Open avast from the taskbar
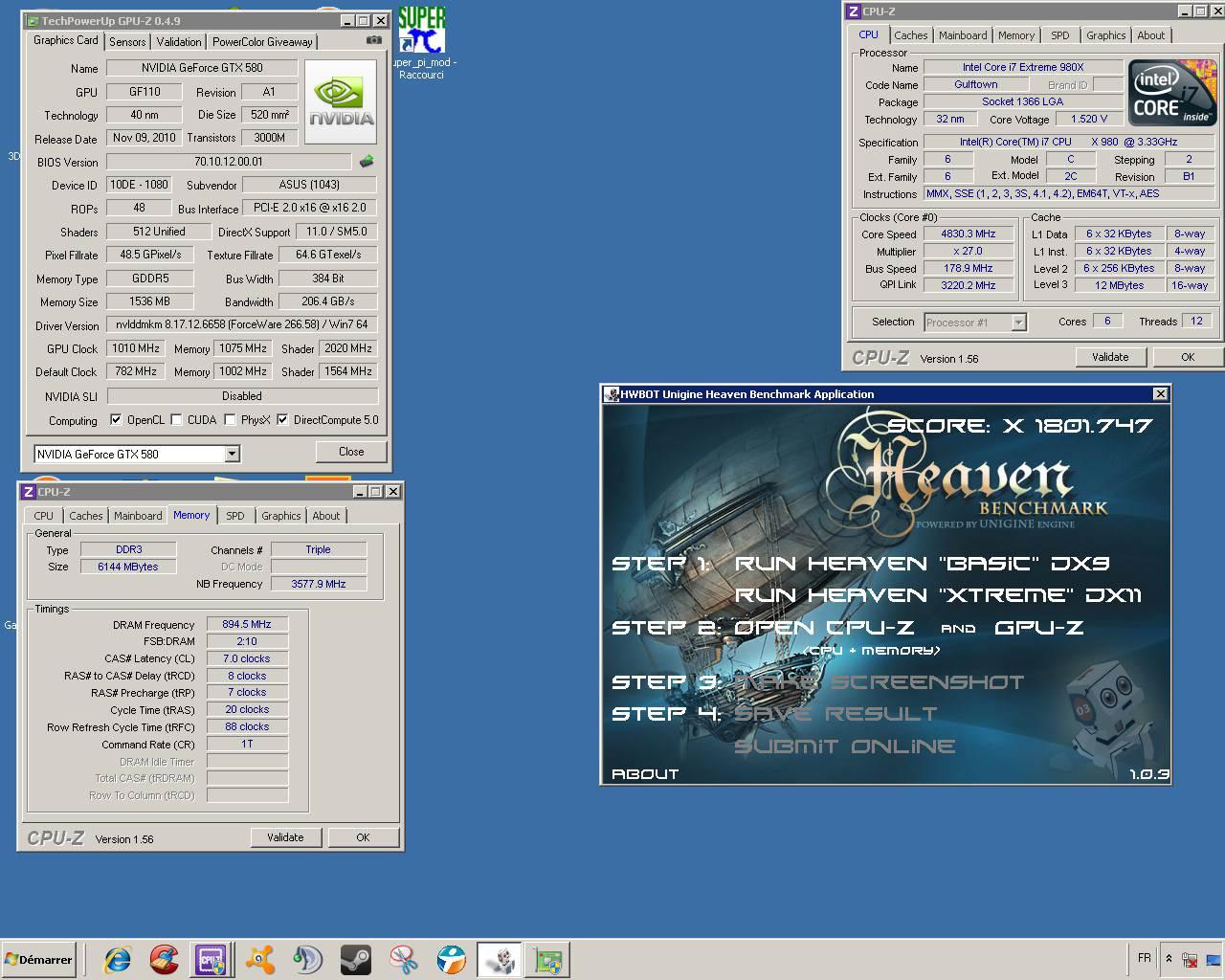 (x=259, y=959)
